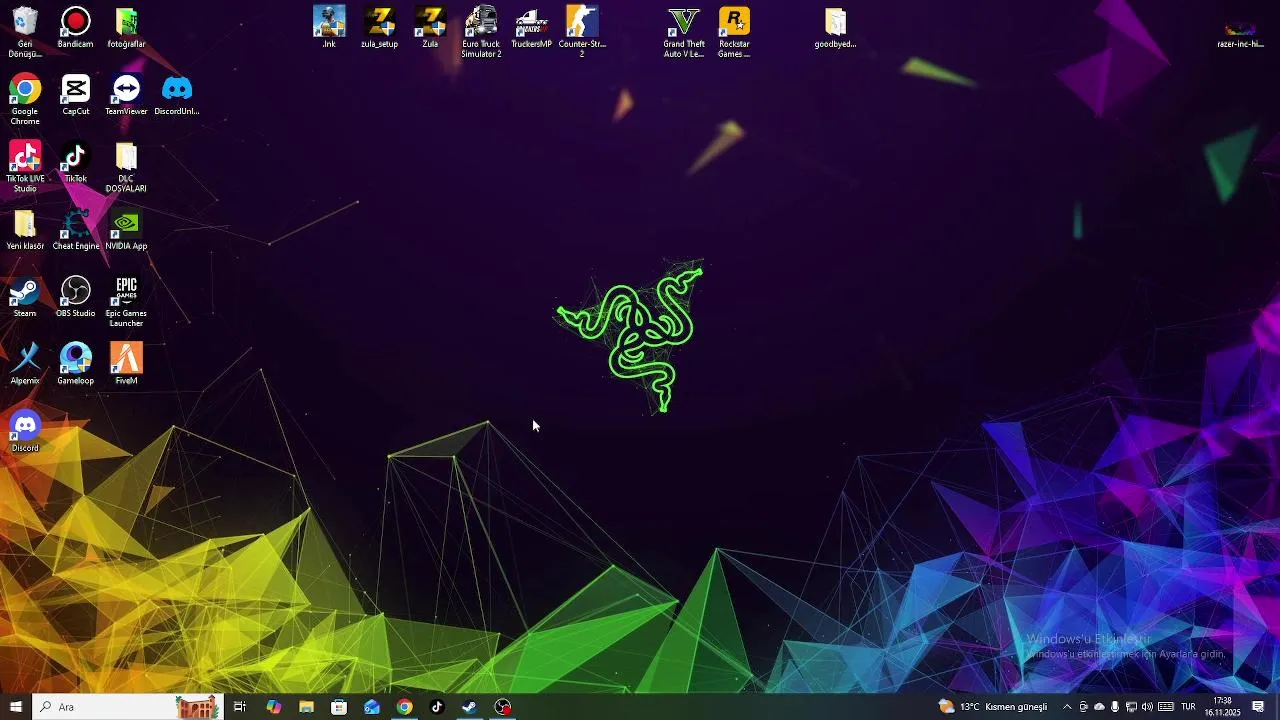Select the CapCut desktop shortcut
The width and height of the screenshot is (1280, 720).
point(75,95)
